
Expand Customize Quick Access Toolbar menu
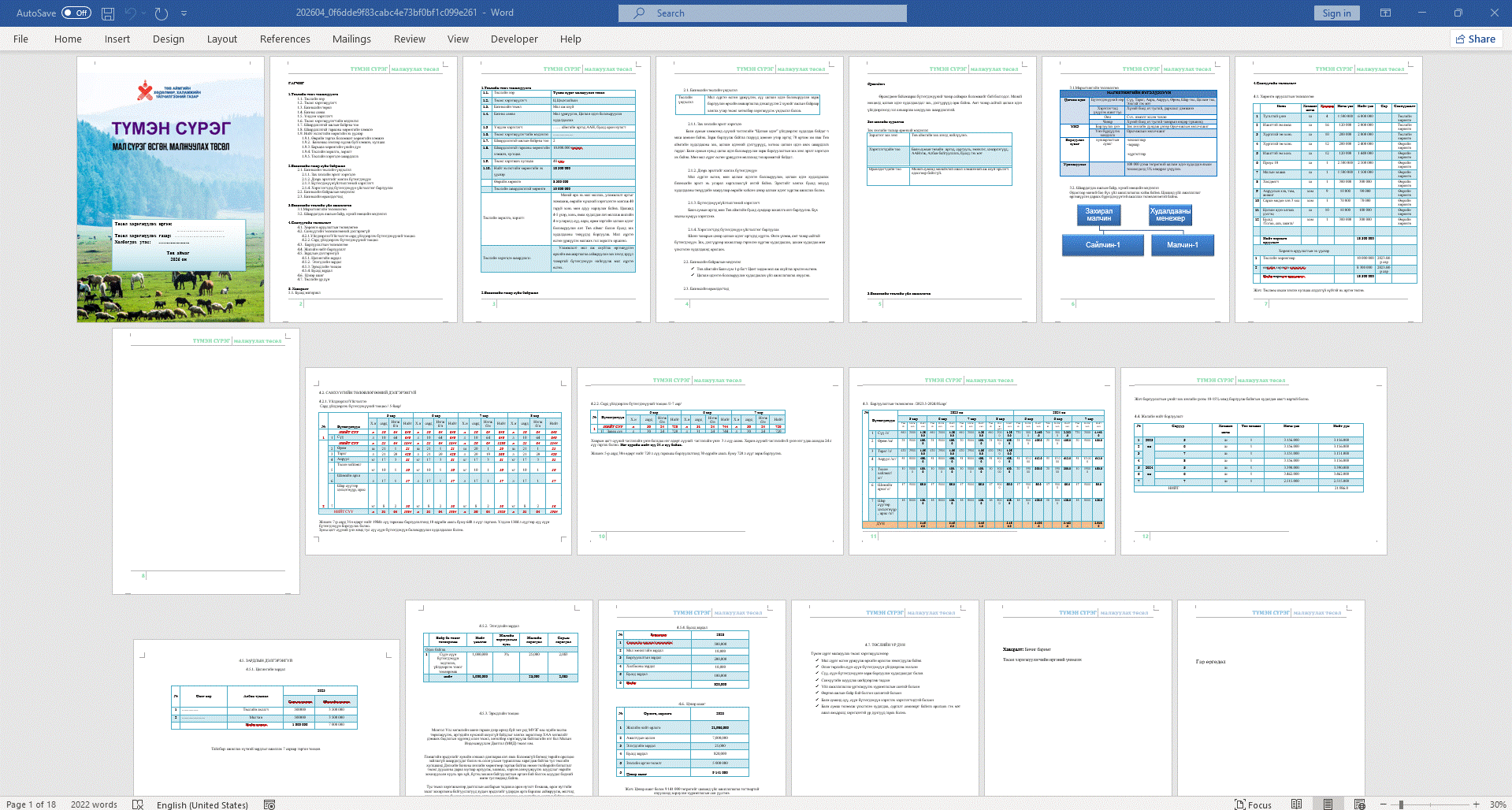point(184,13)
